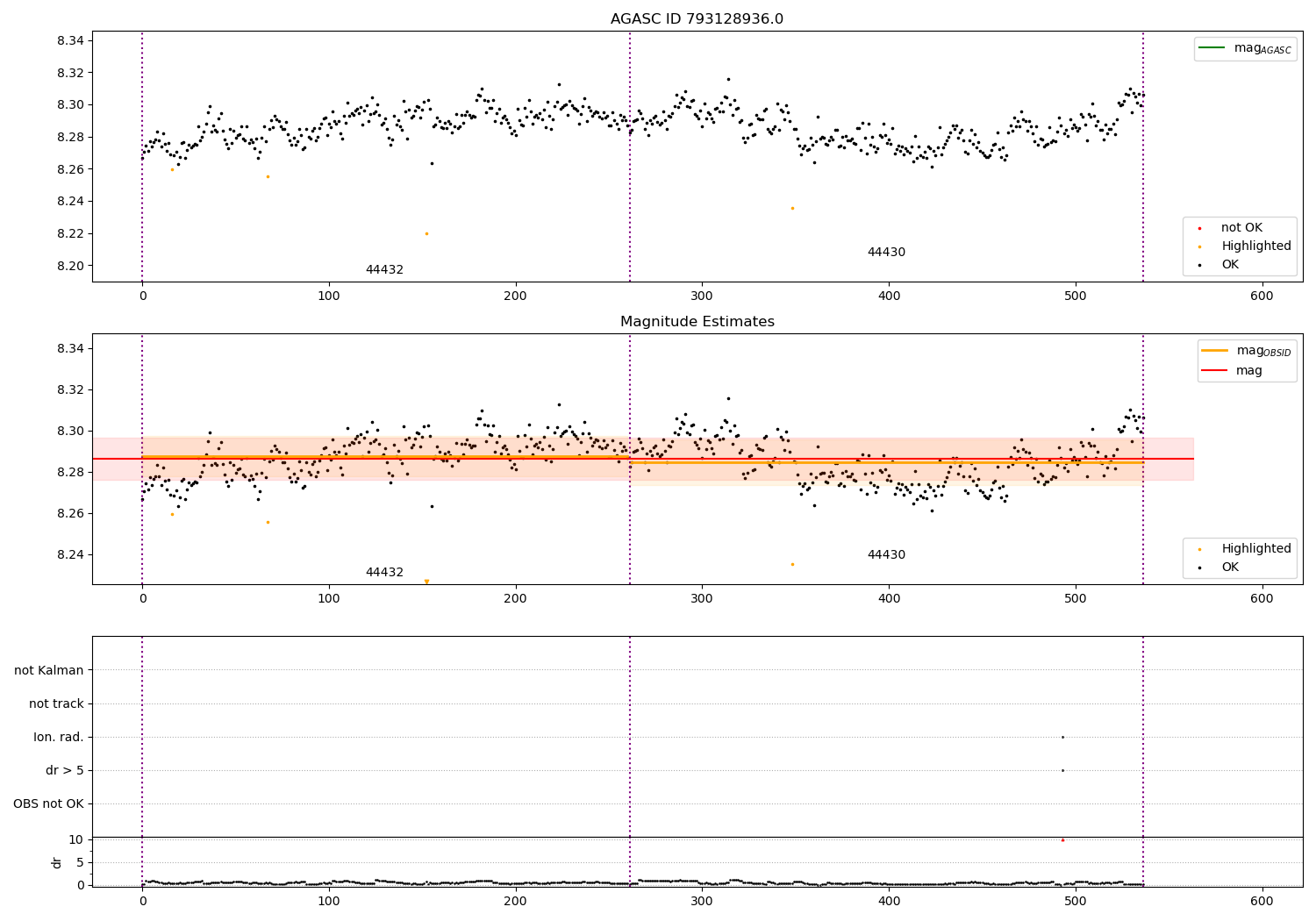Click the 44432 label in the top plot
This screenshot has height=921, width=1316.
pyautogui.click(x=384, y=270)
